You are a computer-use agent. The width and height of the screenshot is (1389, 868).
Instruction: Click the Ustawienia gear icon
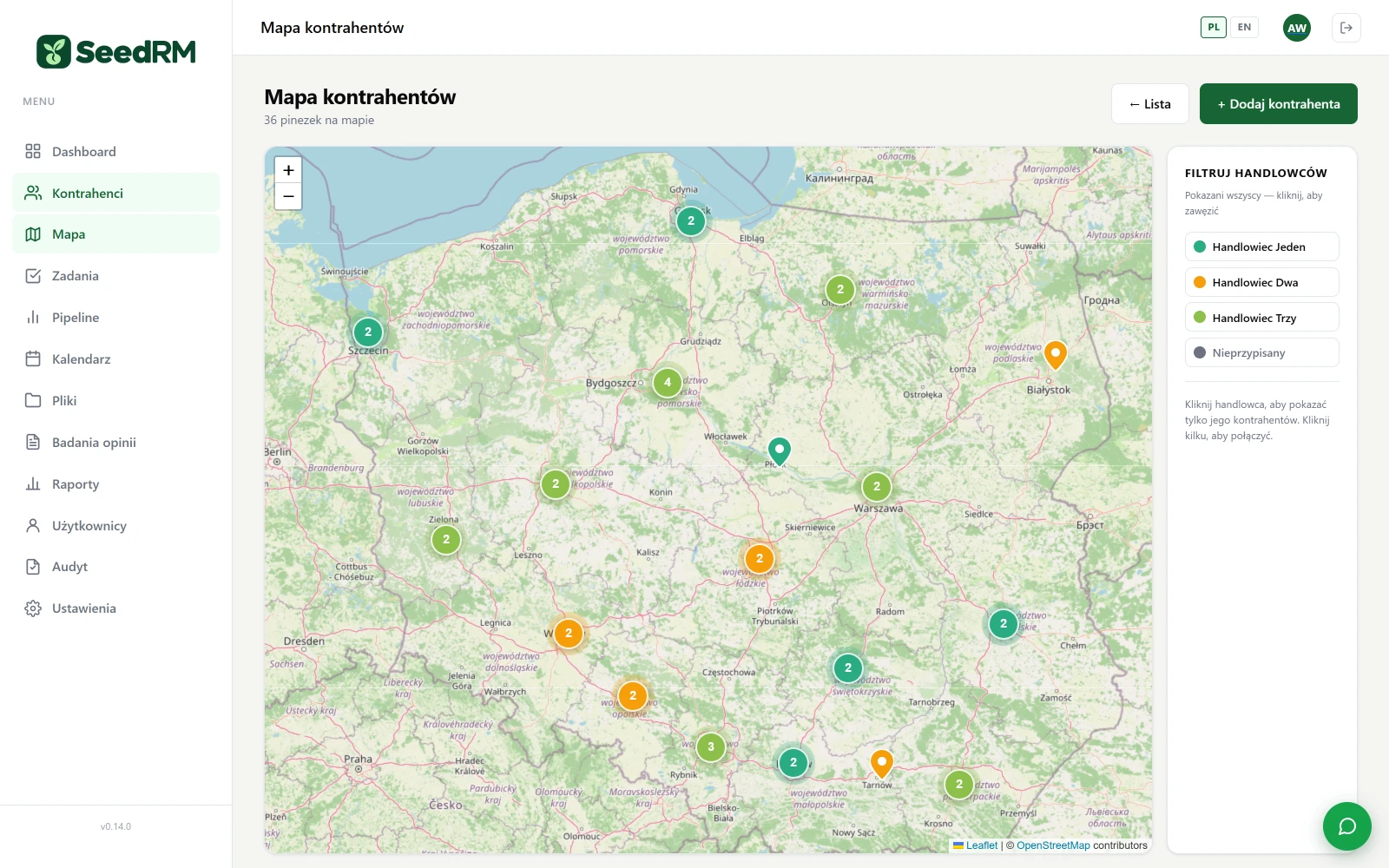point(33,608)
